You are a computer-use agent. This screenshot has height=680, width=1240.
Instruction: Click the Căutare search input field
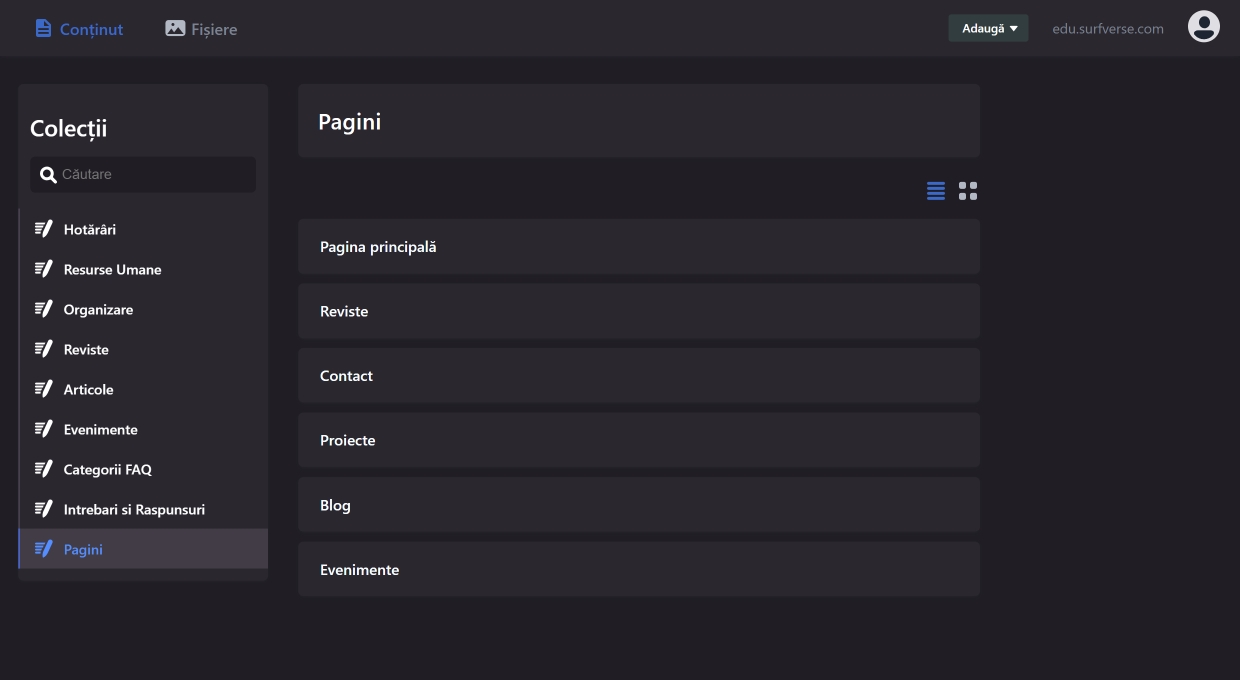pos(142,174)
